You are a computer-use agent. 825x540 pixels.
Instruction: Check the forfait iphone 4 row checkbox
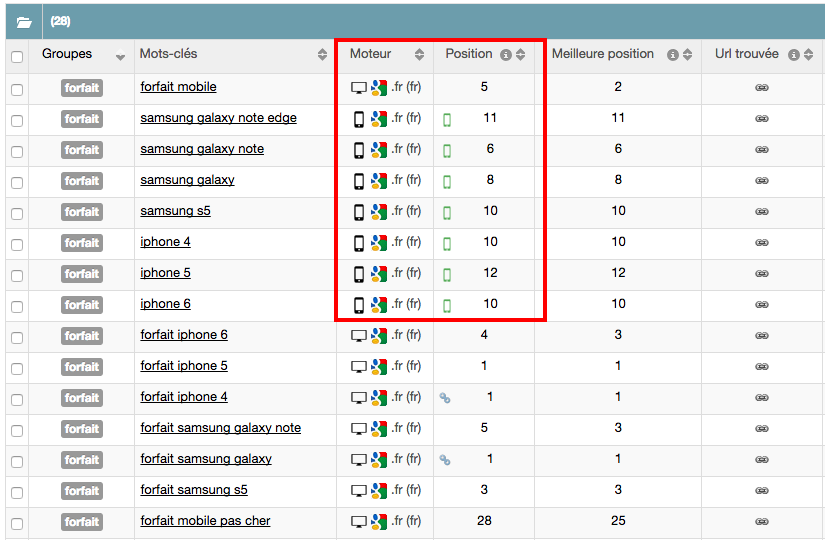tap(17, 400)
